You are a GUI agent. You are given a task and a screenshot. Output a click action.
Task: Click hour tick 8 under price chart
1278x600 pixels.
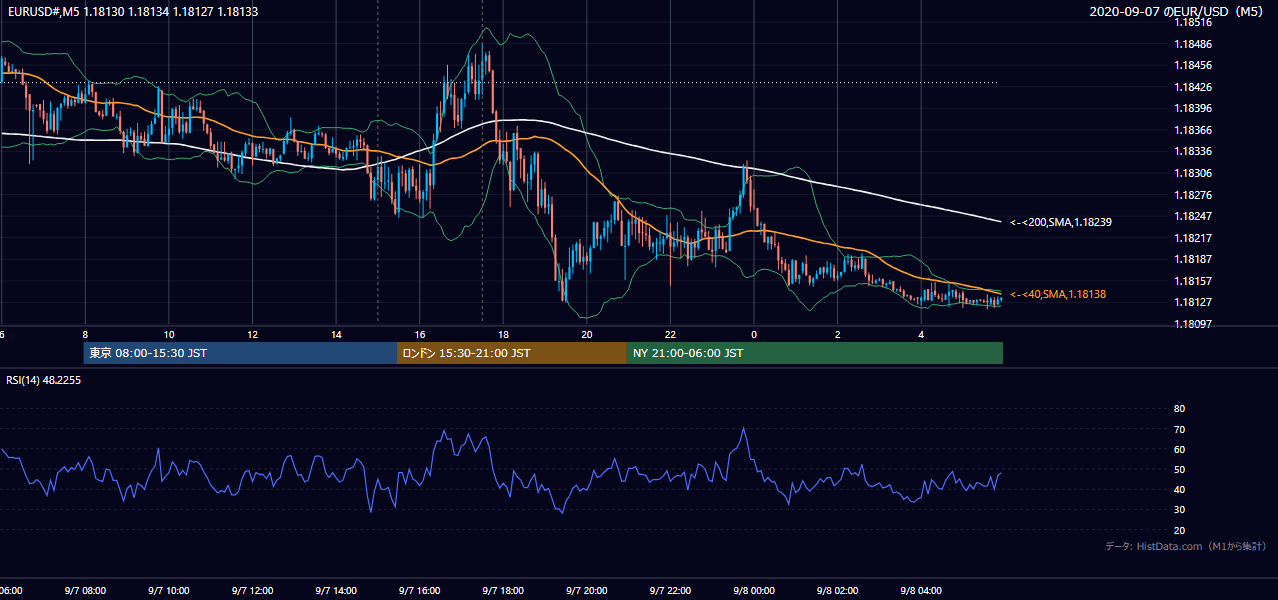pos(85,334)
